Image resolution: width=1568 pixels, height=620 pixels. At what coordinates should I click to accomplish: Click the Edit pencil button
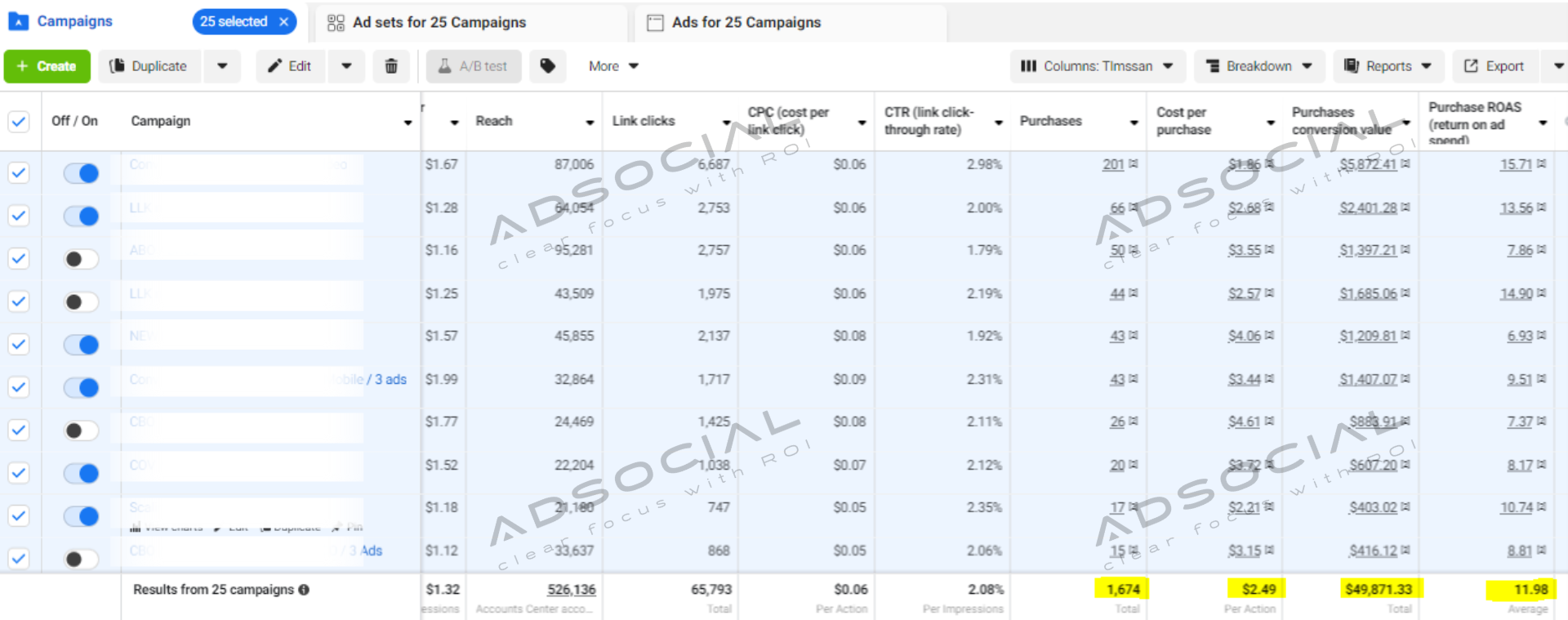pyautogui.click(x=290, y=66)
